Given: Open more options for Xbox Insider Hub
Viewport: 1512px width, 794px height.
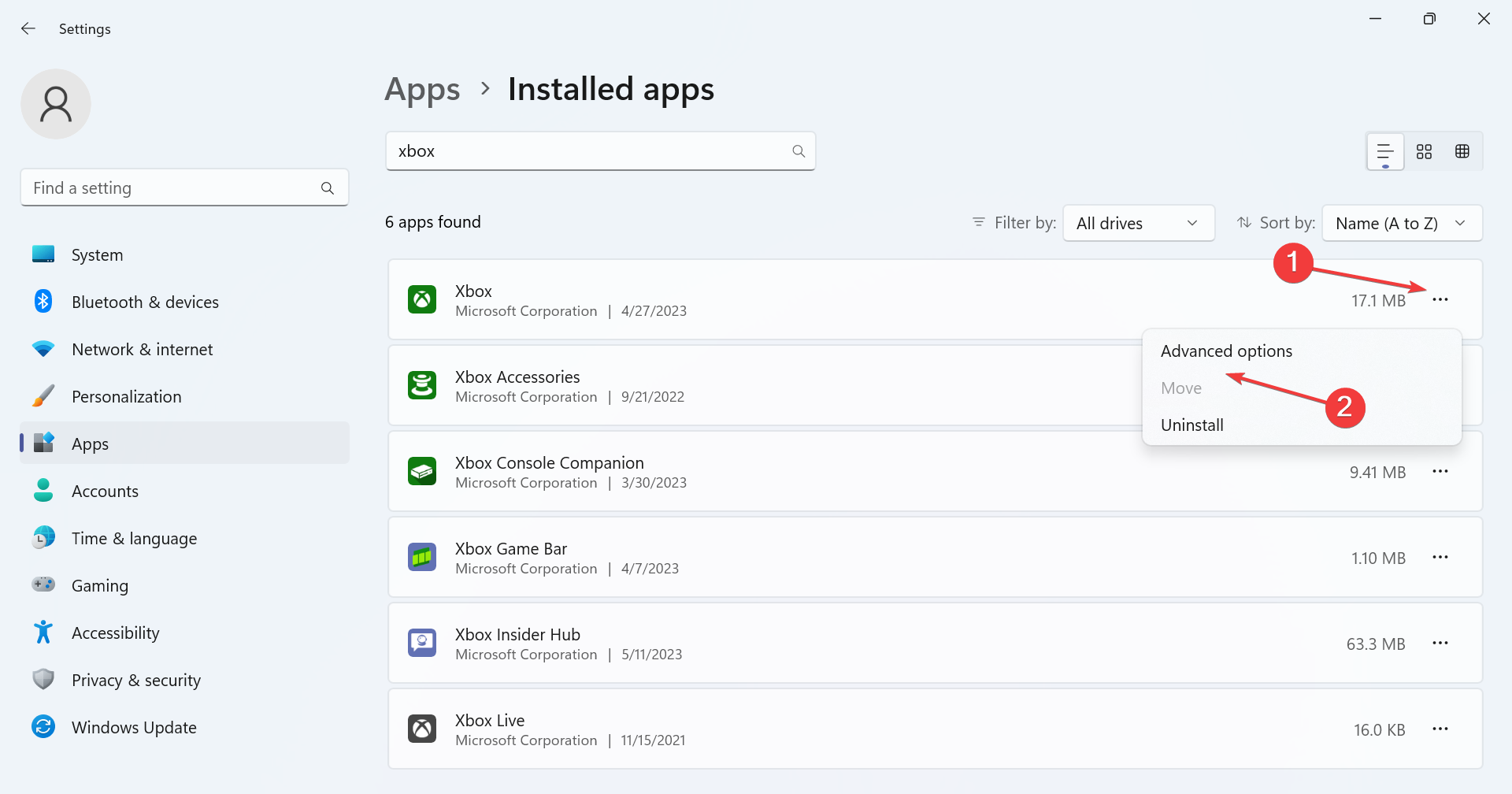Looking at the screenshot, I should [1440, 644].
